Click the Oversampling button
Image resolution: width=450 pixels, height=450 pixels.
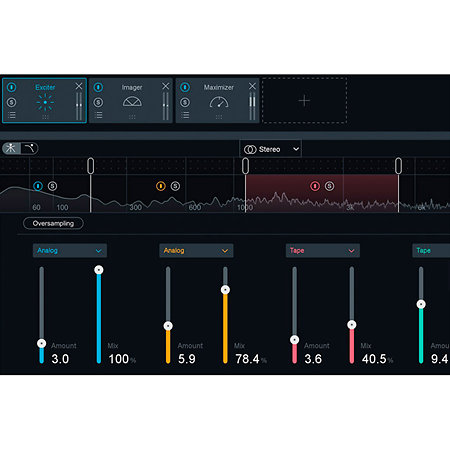point(53,223)
